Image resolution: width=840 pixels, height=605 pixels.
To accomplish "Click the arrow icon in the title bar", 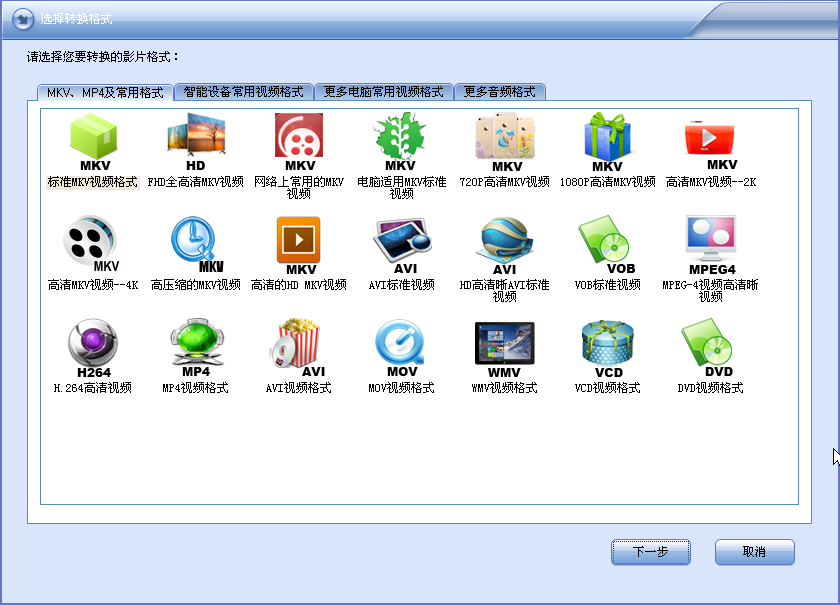I will tap(24, 19).
